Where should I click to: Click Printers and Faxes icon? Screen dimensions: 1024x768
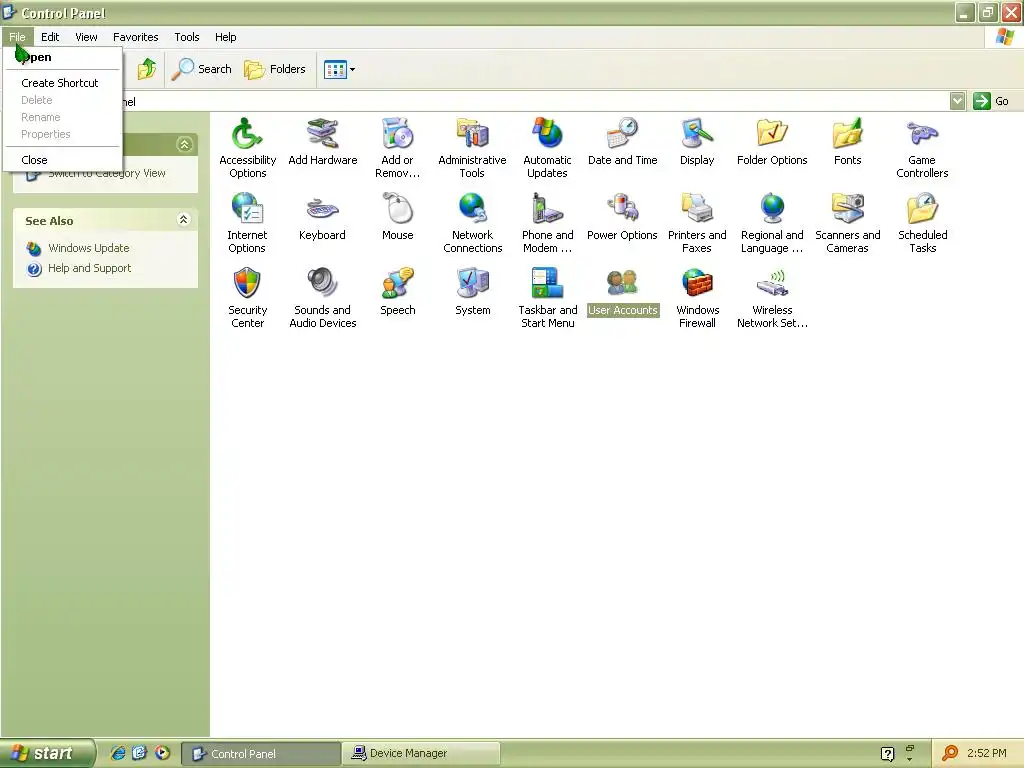coord(697,209)
